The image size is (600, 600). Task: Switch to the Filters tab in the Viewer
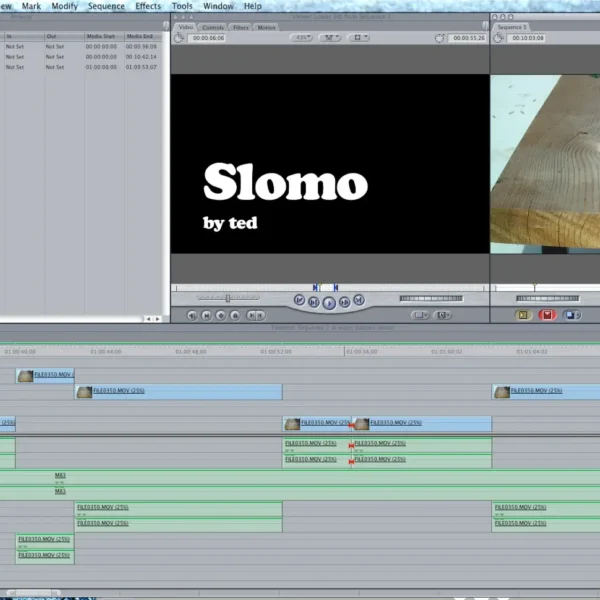coord(241,27)
